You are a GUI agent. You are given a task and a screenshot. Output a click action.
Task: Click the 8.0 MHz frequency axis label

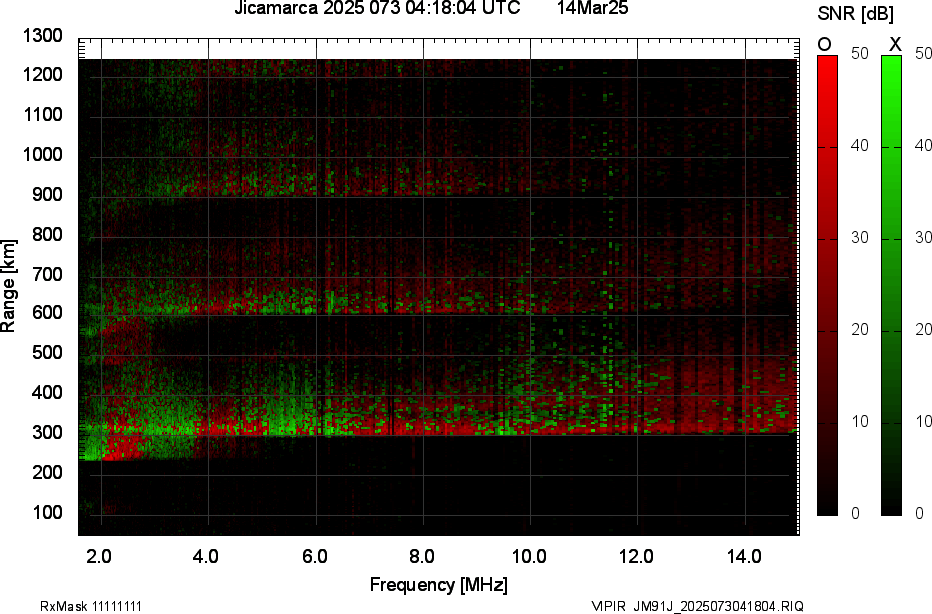pyautogui.click(x=421, y=556)
